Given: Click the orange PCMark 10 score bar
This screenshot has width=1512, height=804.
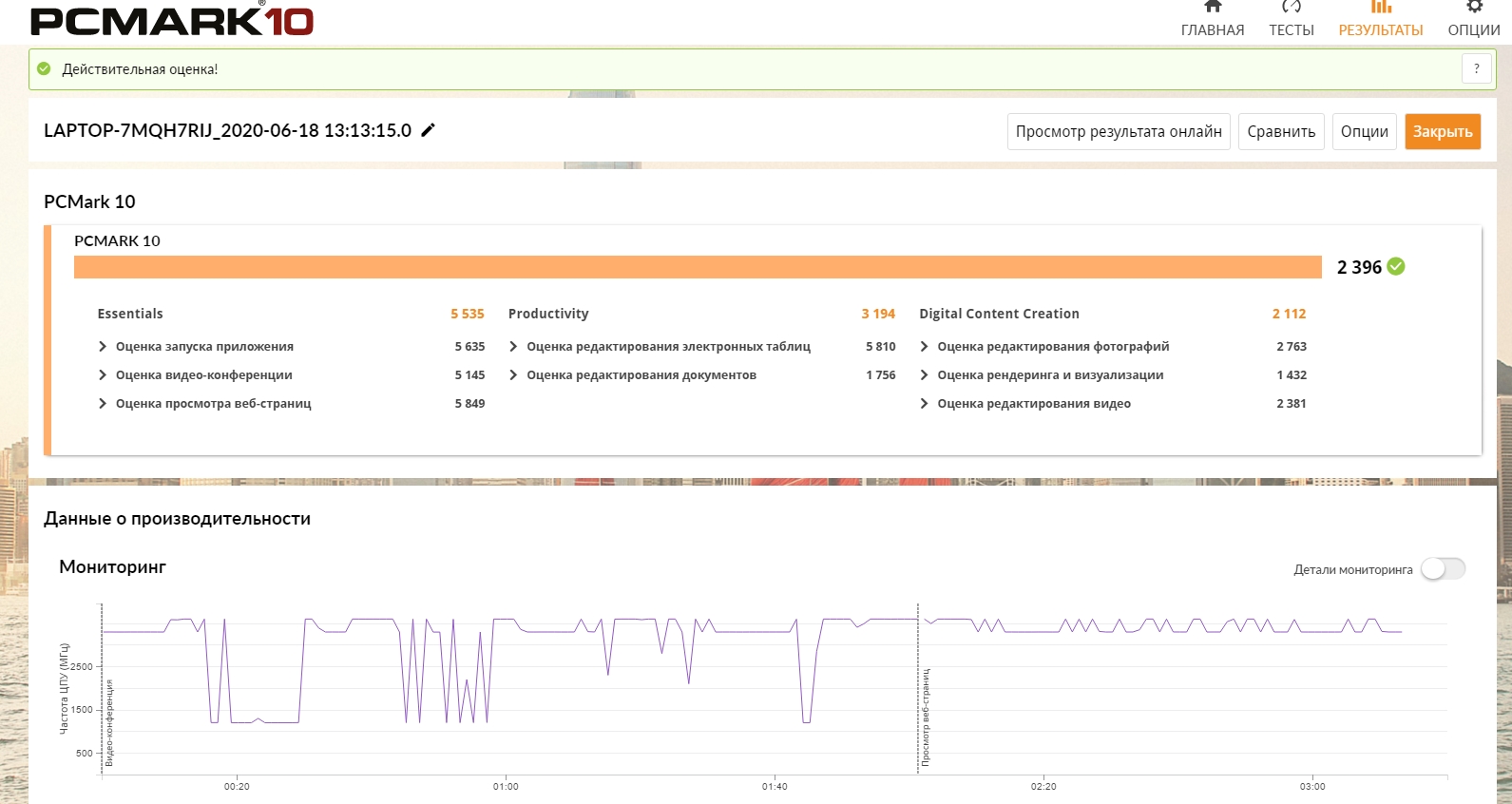Looking at the screenshot, I should [698, 267].
